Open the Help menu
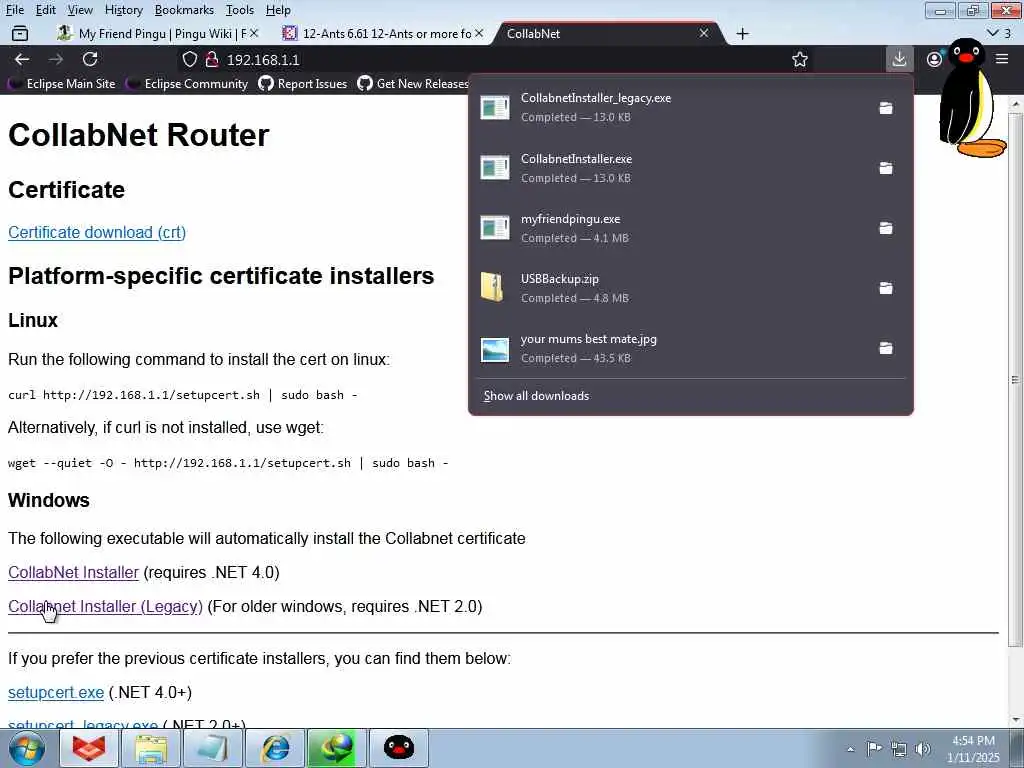This screenshot has height=768, width=1024. [x=278, y=10]
